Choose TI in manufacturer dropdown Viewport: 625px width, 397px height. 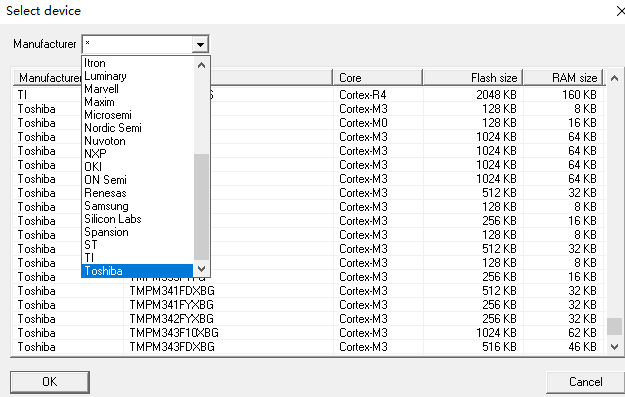click(x=137, y=258)
